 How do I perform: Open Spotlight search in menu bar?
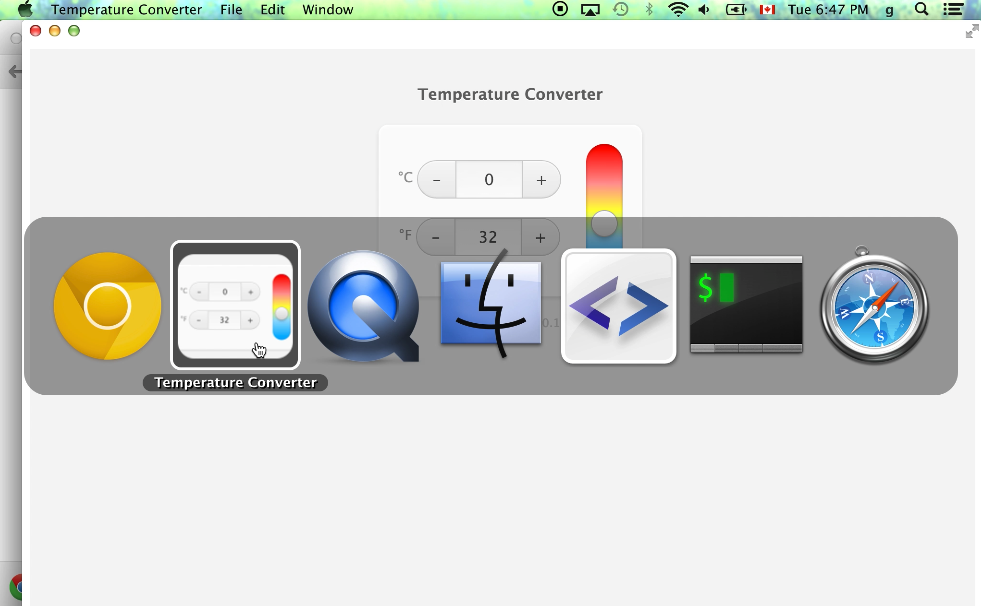921,9
